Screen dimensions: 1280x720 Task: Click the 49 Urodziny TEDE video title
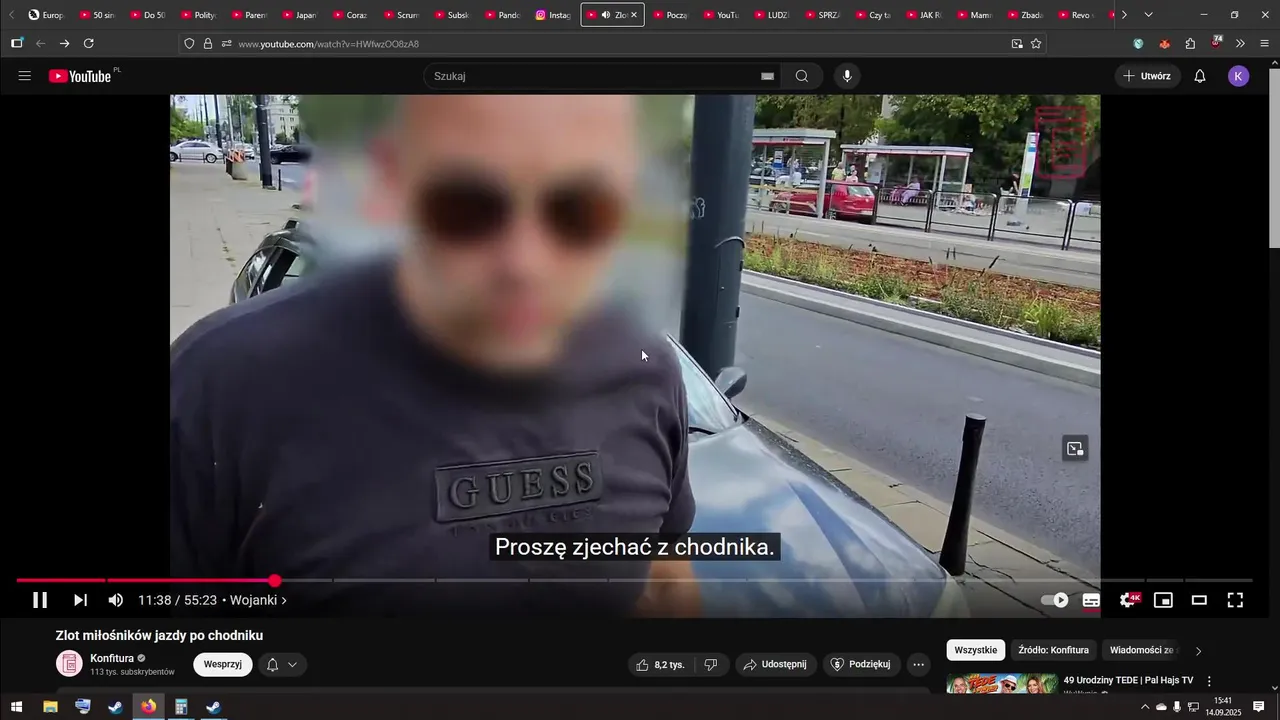[x=1128, y=680]
